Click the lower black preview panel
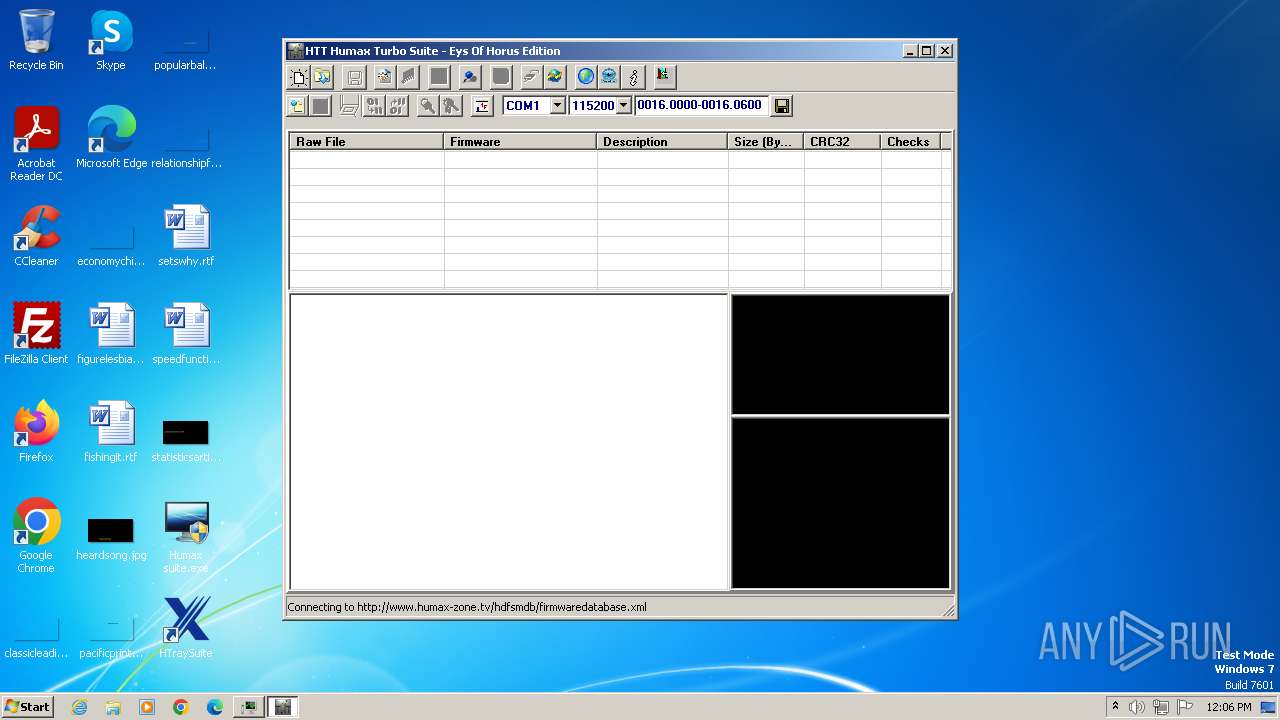Screen dimensions: 1280x720 [x=840, y=503]
